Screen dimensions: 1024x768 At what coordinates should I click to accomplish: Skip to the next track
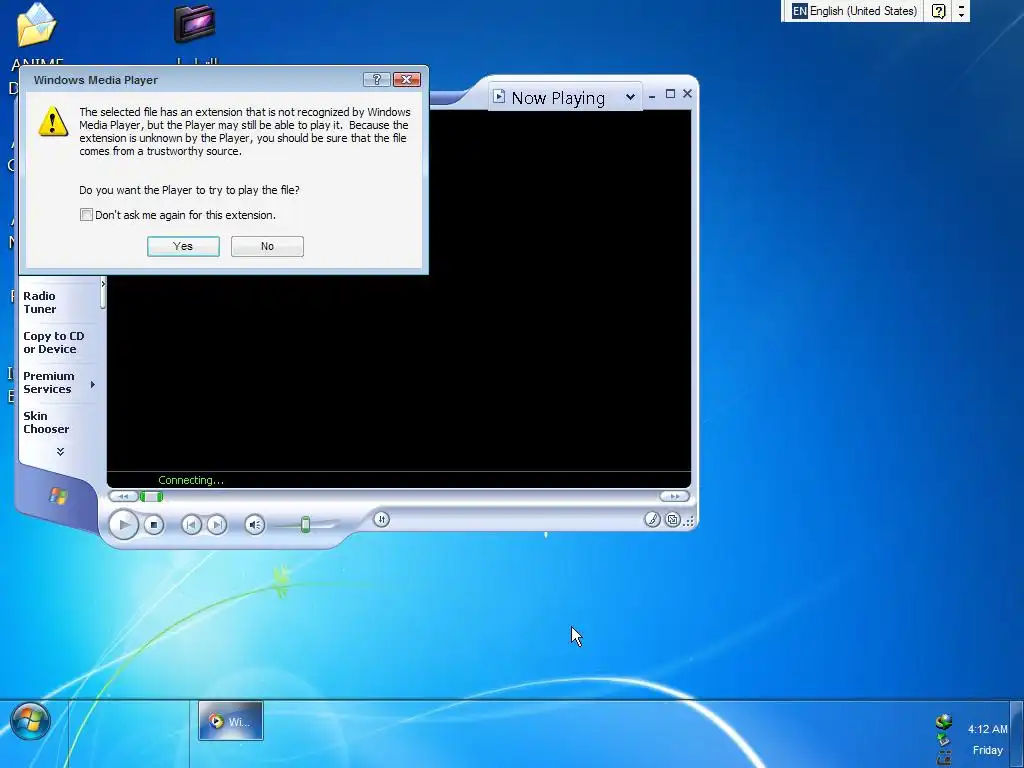pos(217,524)
